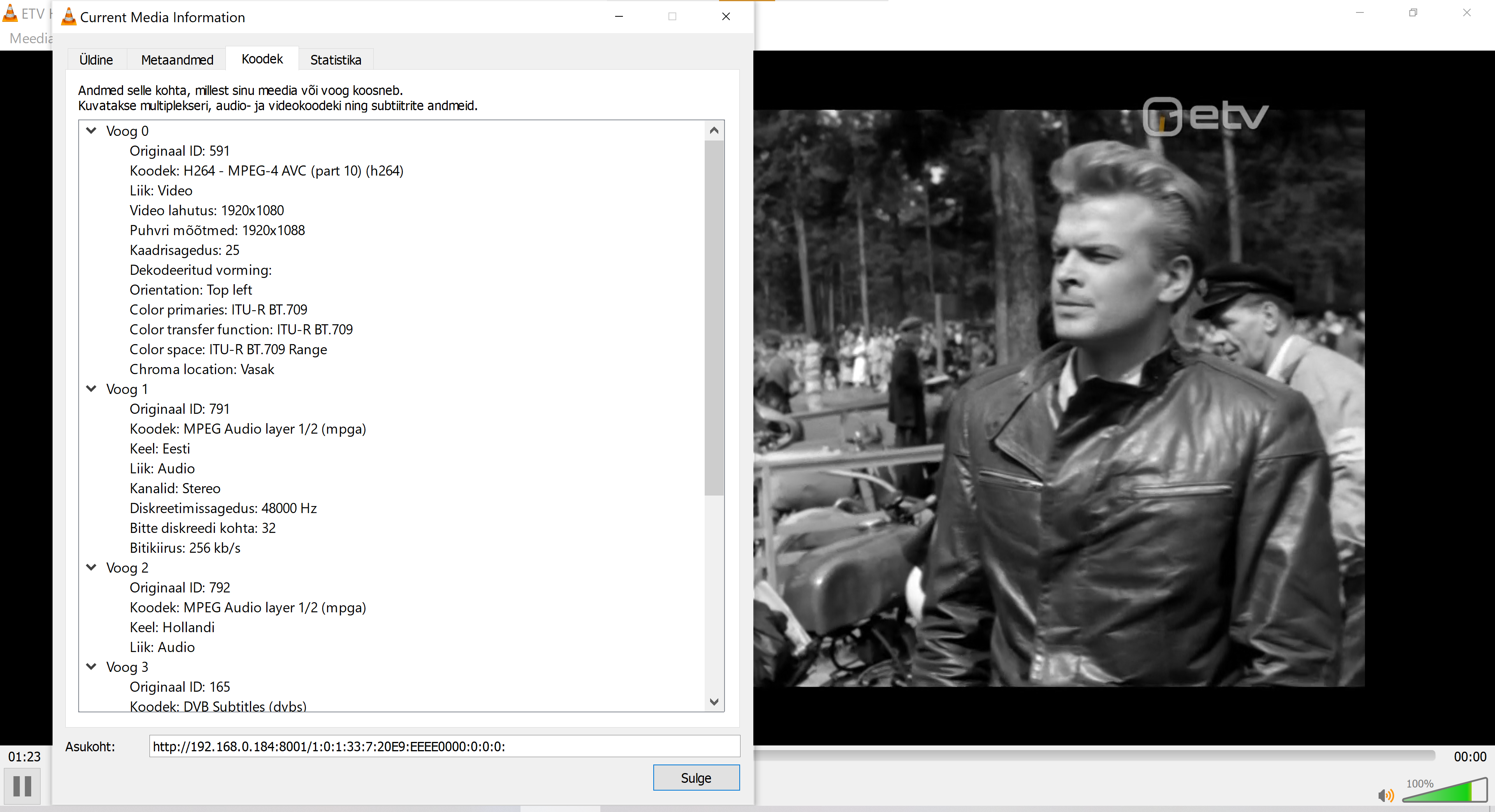Pause playback with the pause button

click(x=22, y=786)
